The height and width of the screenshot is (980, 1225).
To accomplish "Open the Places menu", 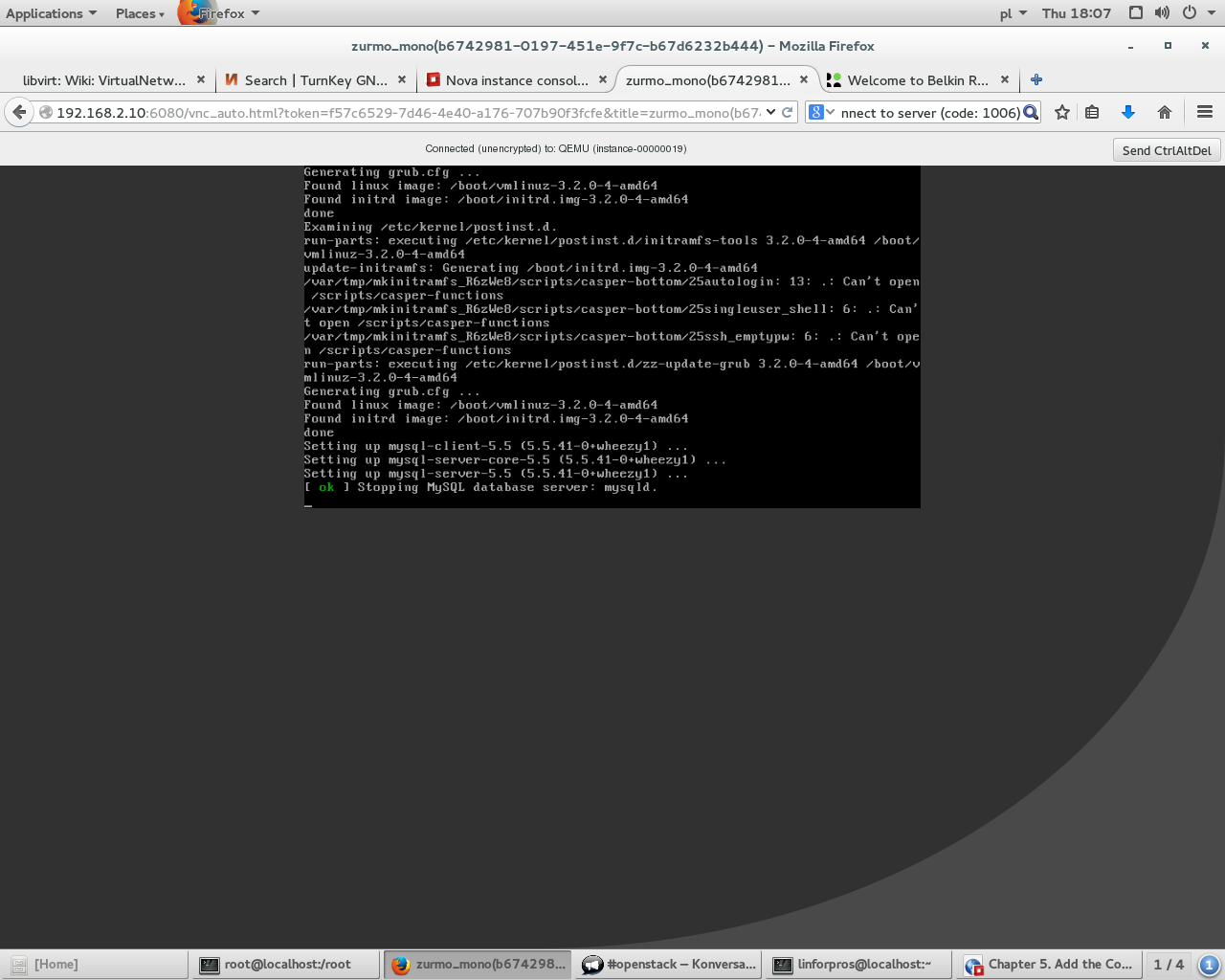I will 140,13.
